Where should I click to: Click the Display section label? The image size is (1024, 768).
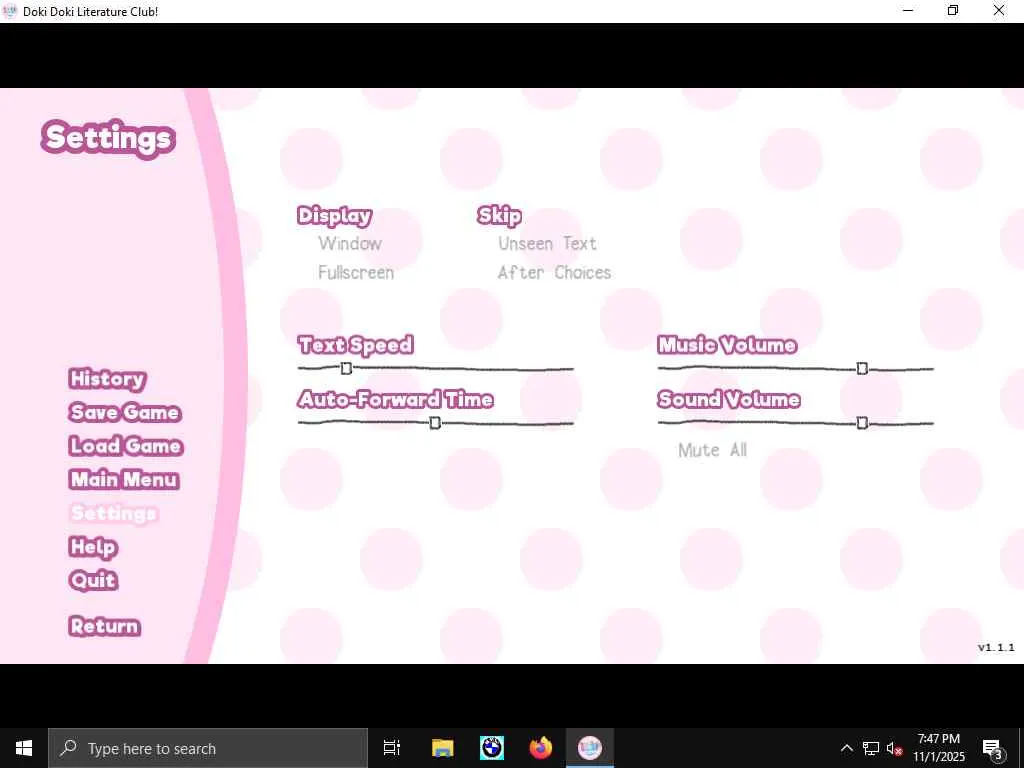point(334,216)
